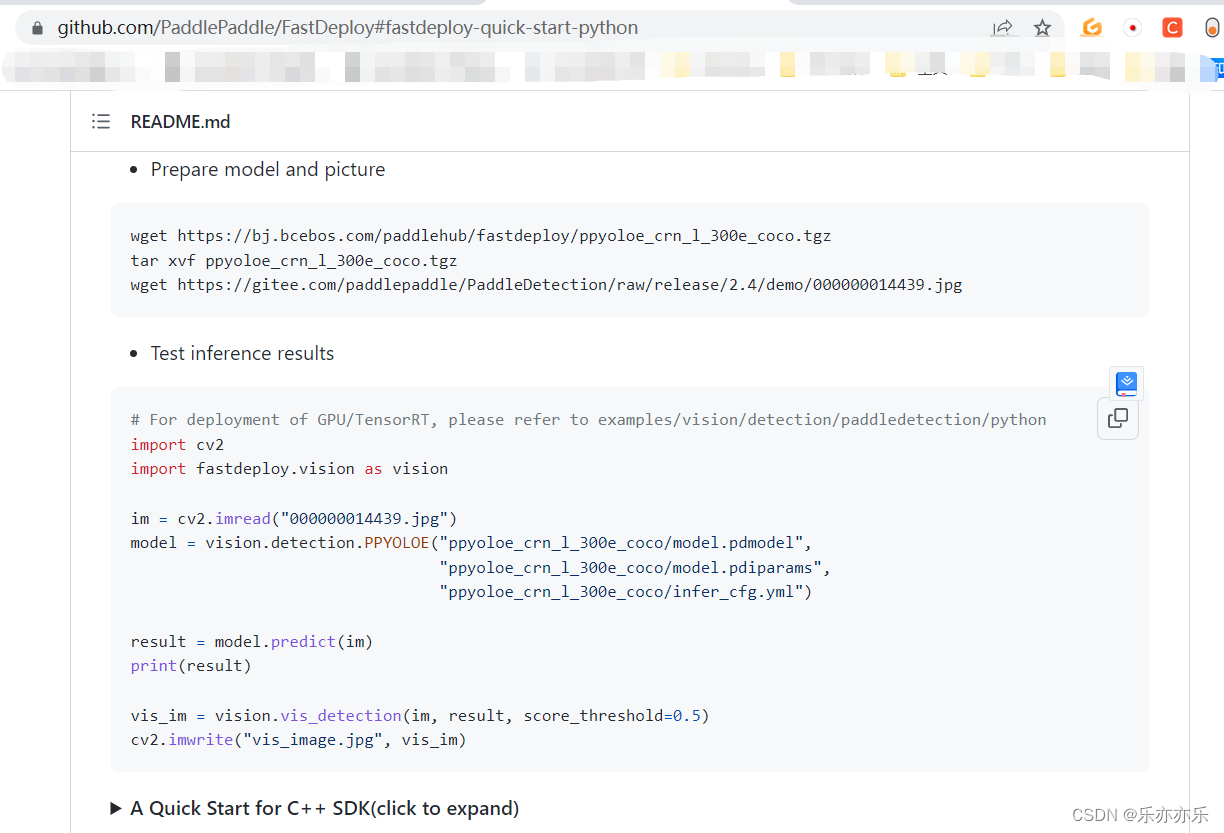Click the copy code button on Python snippet
The width and height of the screenshot is (1224, 833).
pos(1118,419)
